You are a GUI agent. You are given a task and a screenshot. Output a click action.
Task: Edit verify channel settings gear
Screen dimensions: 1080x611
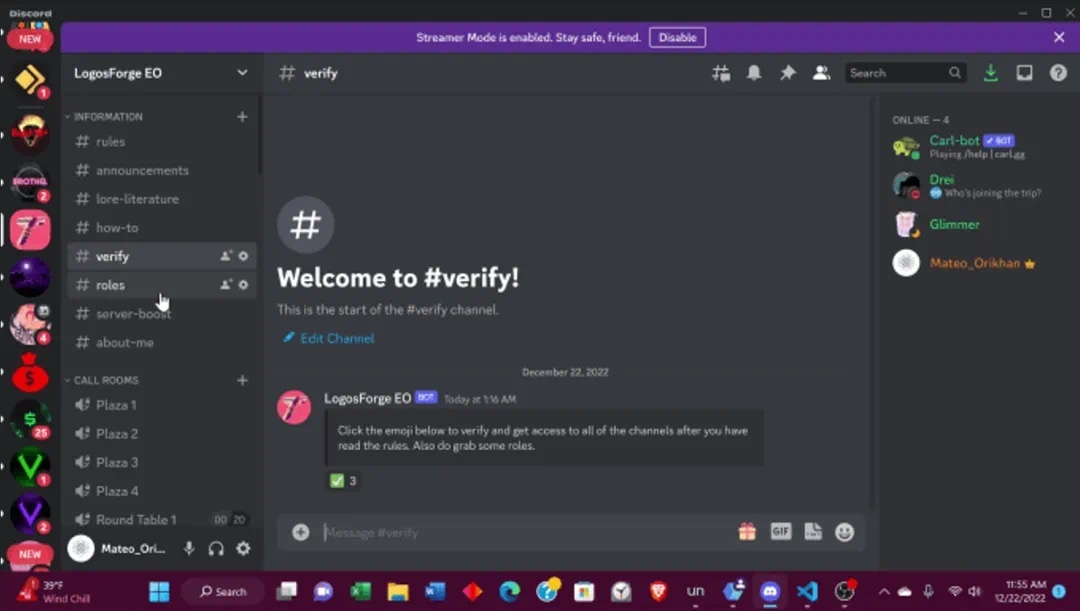[243, 256]
